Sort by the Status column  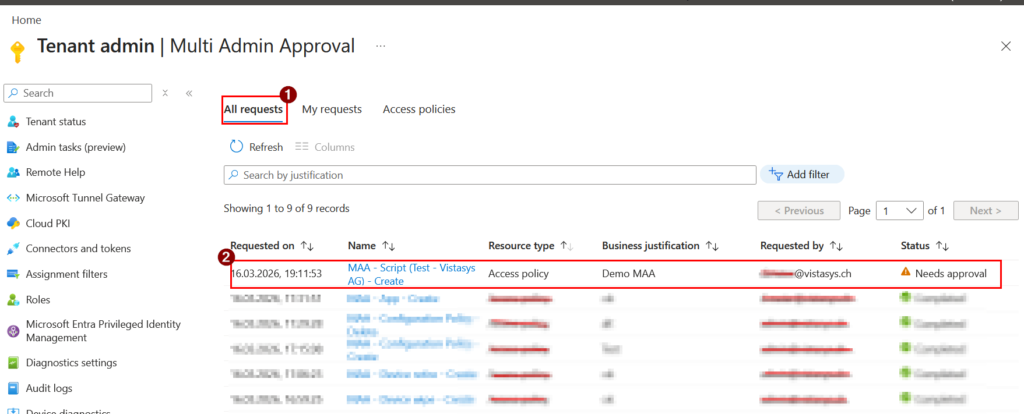pos(942,246)
